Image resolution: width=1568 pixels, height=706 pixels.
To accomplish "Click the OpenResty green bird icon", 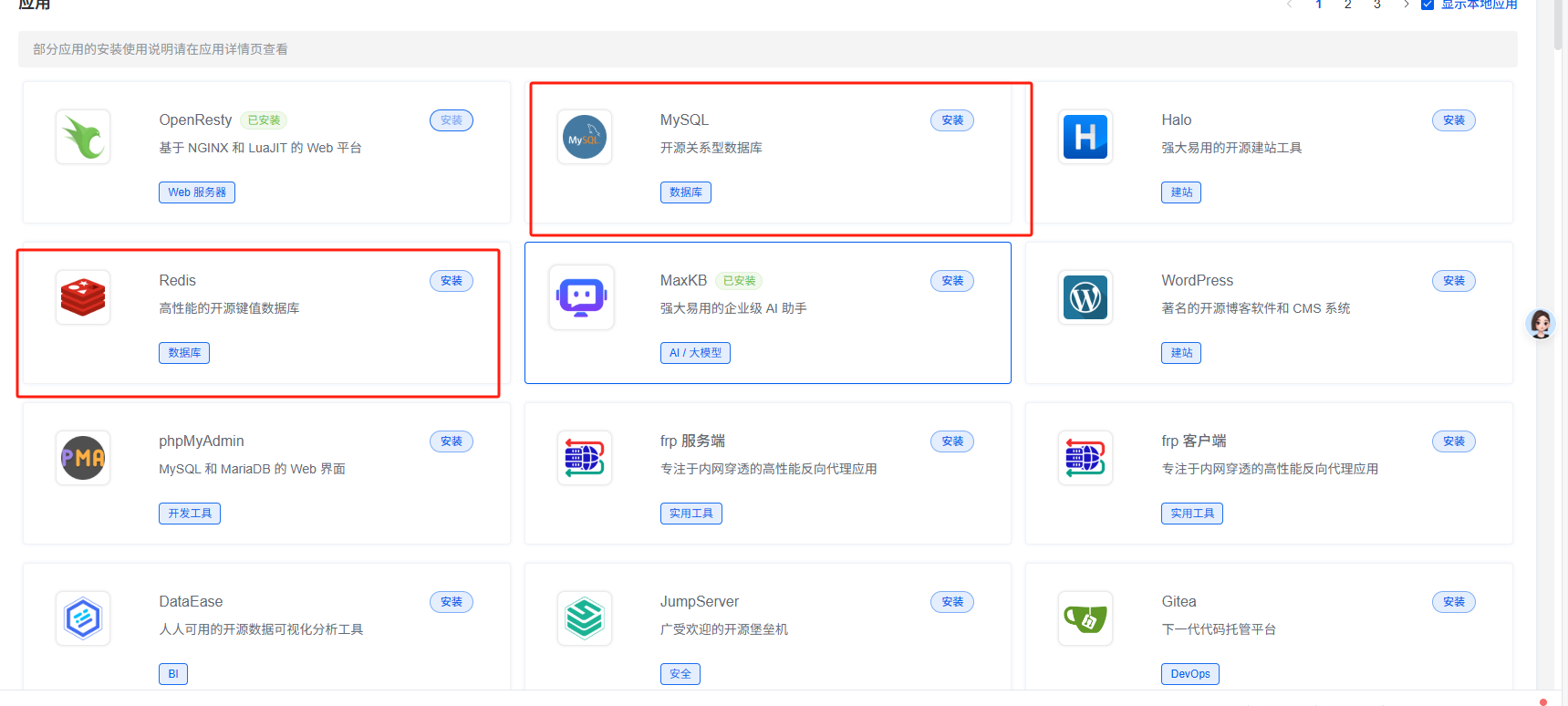I will point(83,137).
